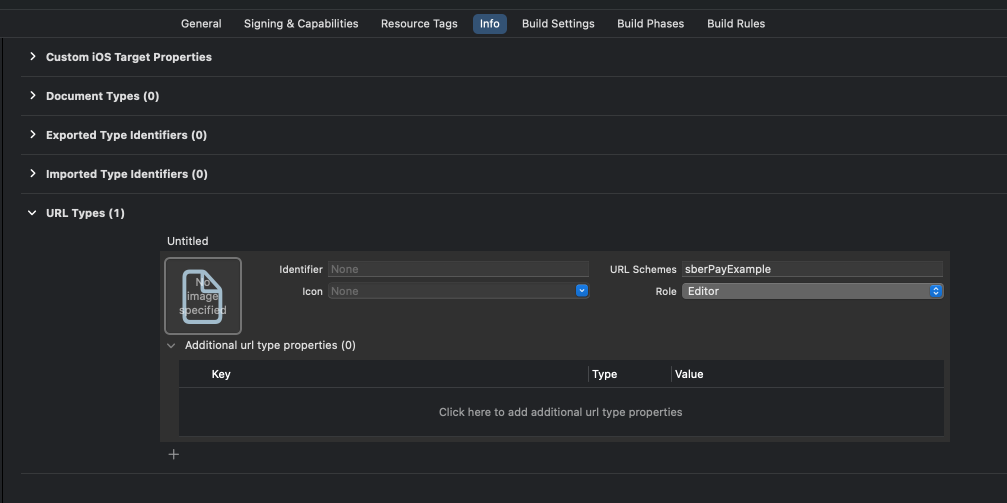Expand the Document Types section
The image size is (1007, 503).
click(x=33, y=96)
